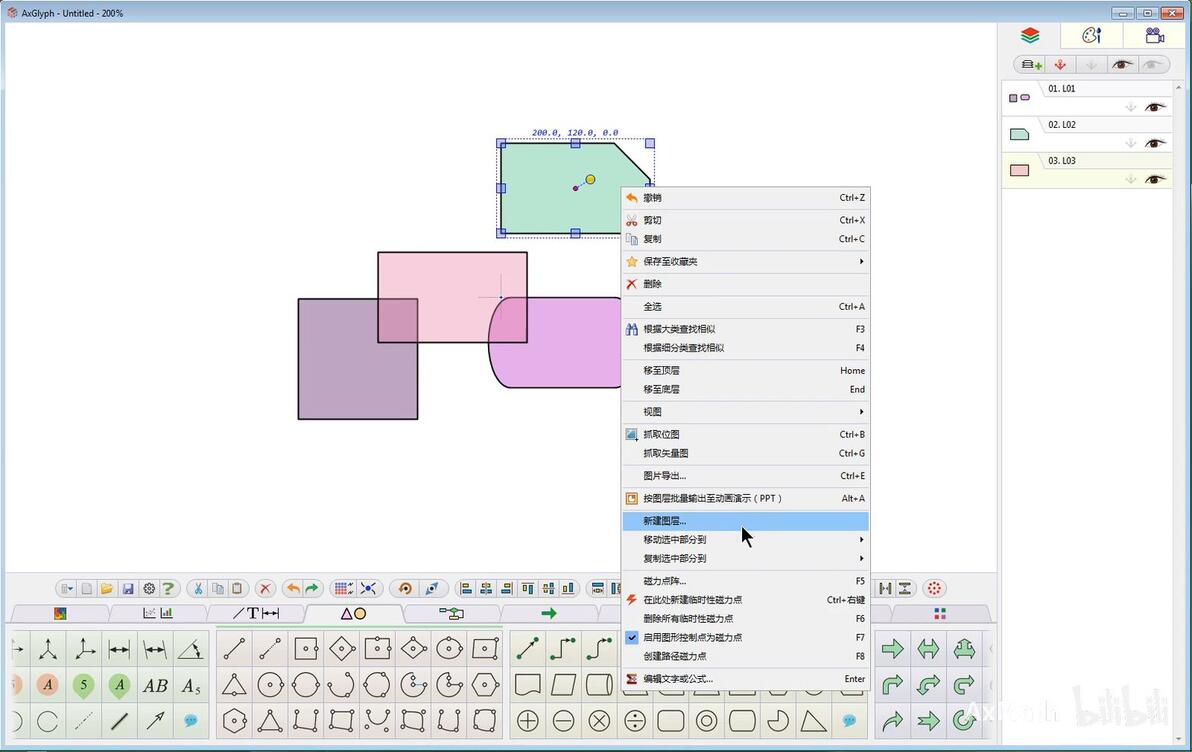The height and width of the screenshot is (752, 1192).
Task: Select layer name 03. L03
Action: pos(1061,160)
